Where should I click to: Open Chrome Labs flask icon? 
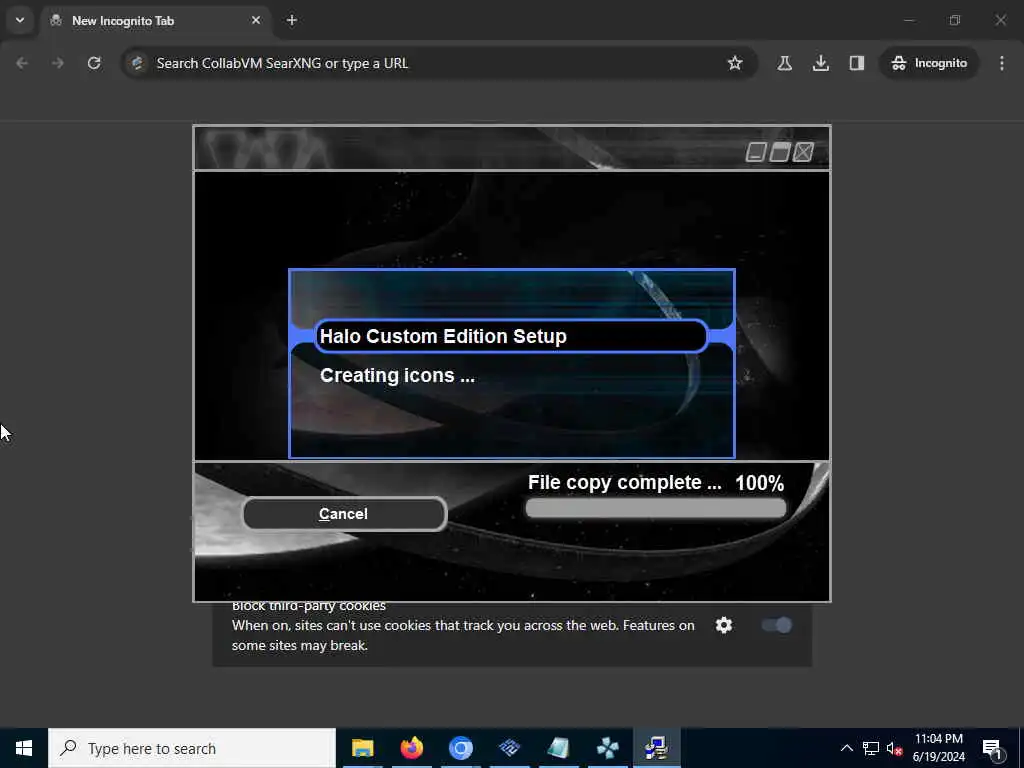click(784, 63)
